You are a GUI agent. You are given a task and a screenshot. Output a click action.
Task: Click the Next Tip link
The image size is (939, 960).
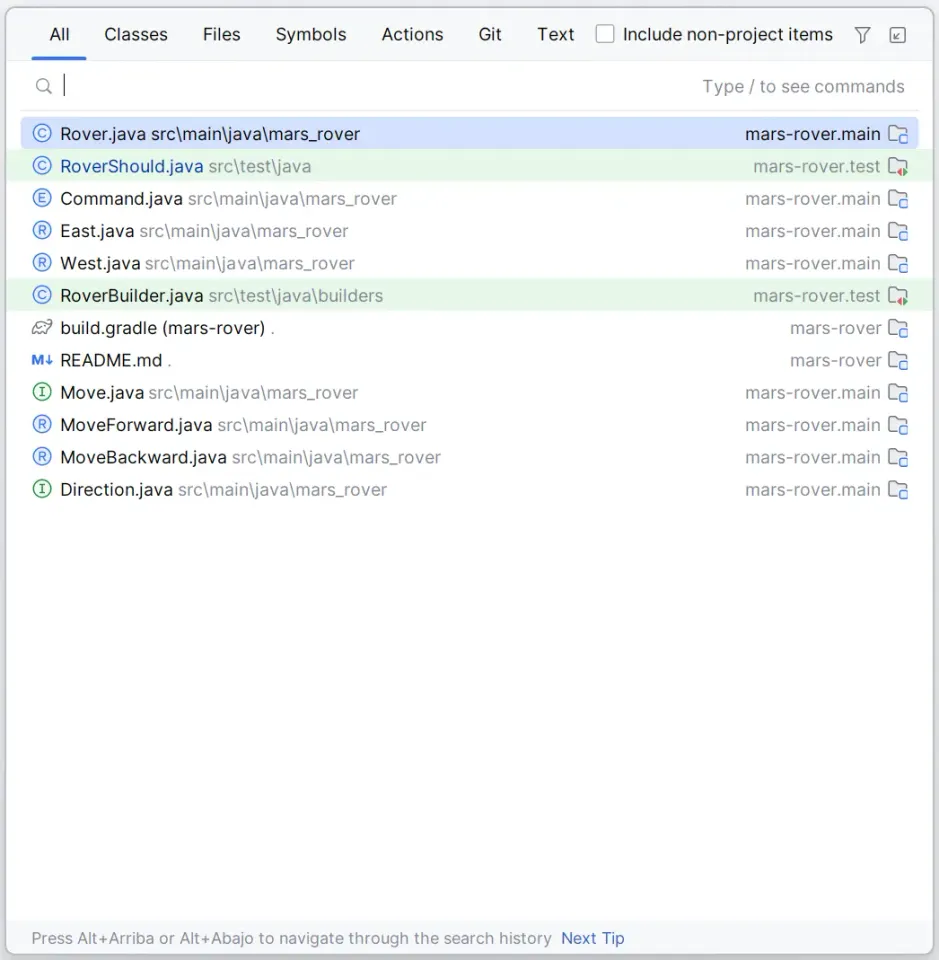pyautogui.click(x=592, y=938)
